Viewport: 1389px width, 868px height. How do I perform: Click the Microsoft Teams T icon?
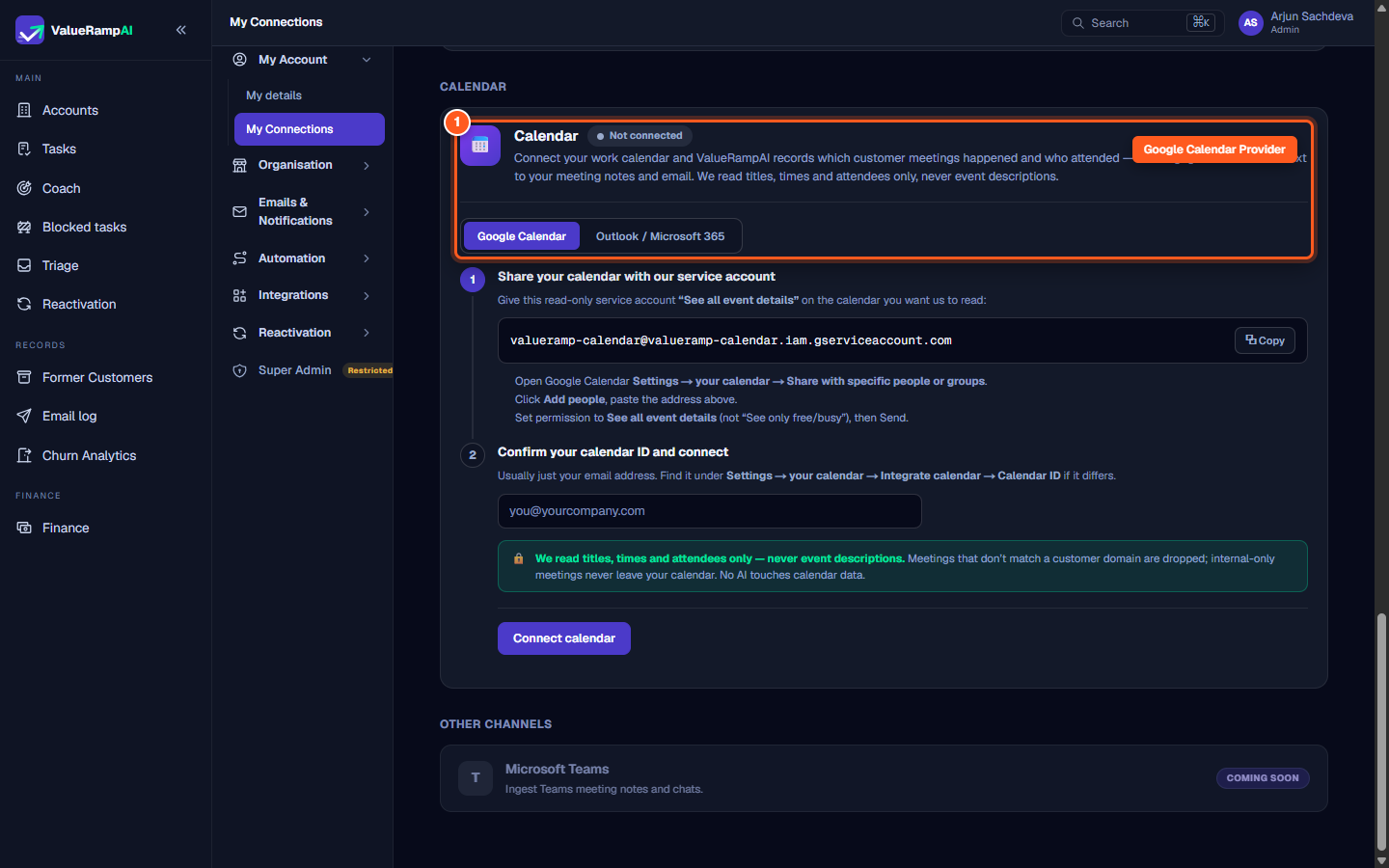(x=476, y=778)
